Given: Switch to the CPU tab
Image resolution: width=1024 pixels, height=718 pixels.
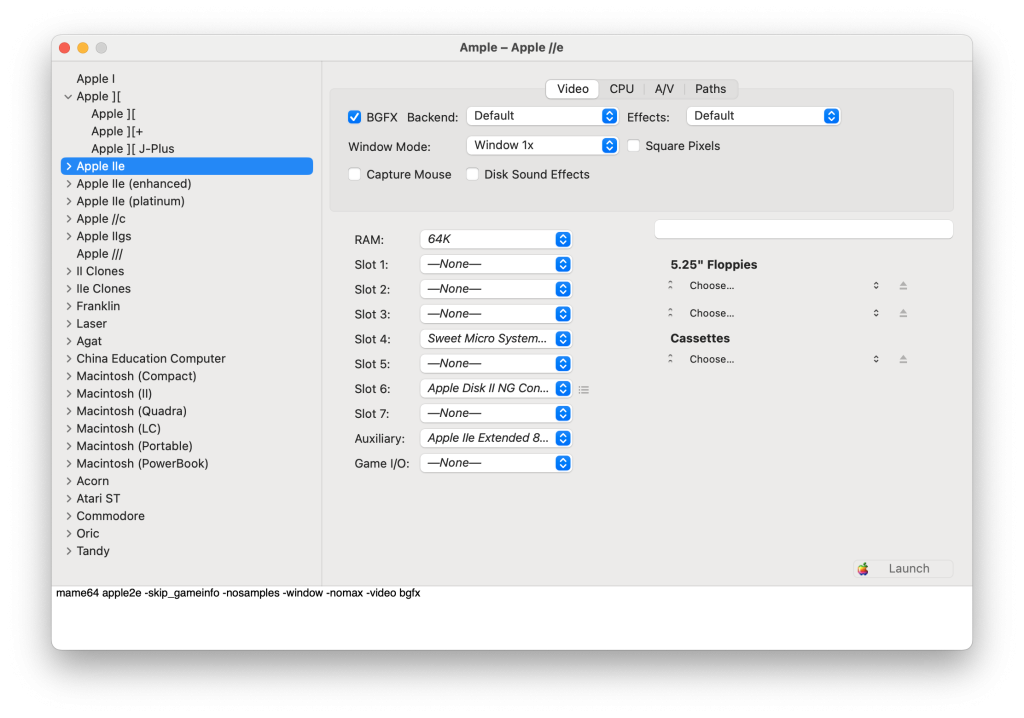Looking at the screenshot, I should [621, 88].
